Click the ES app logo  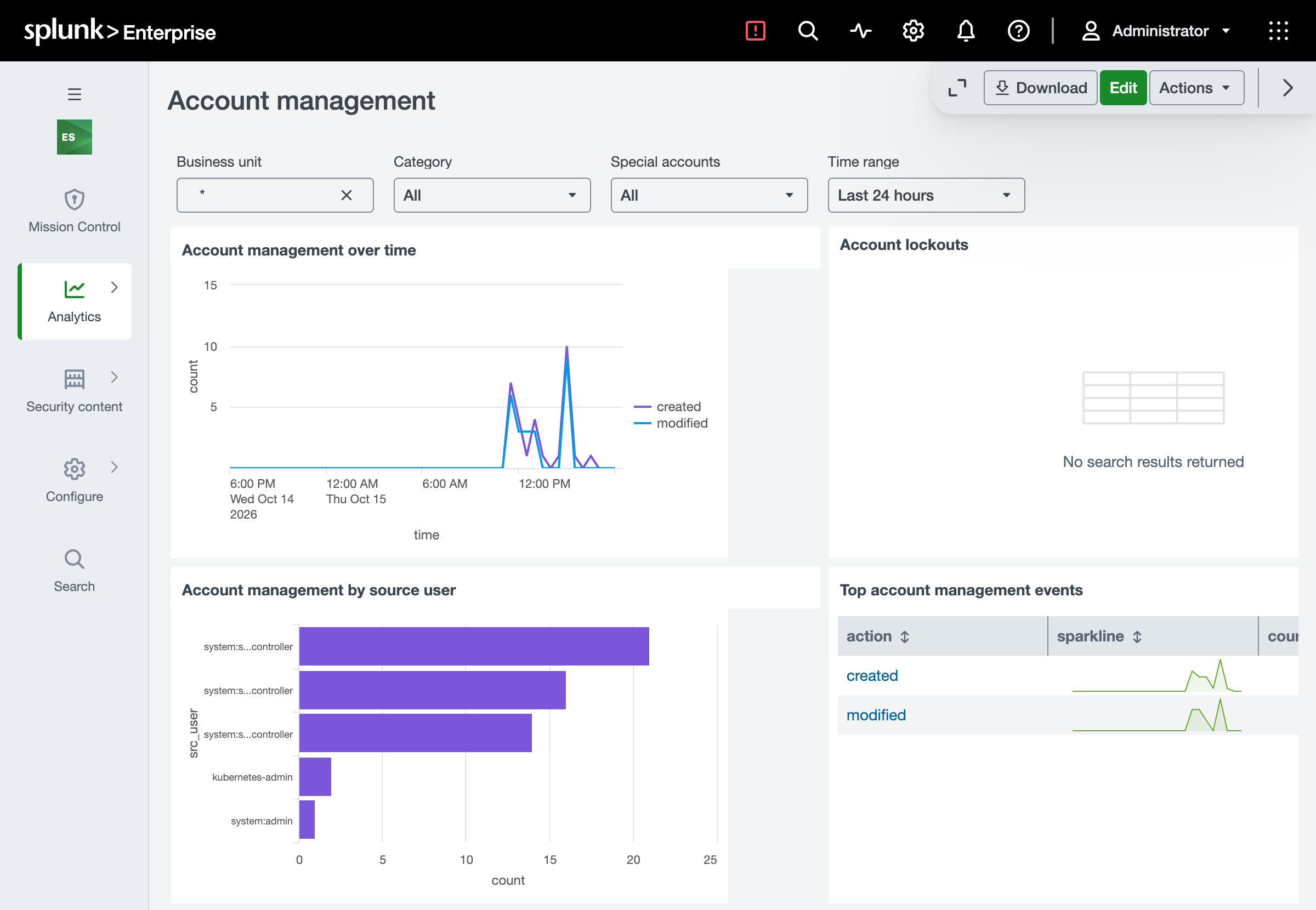pos(74,137)
